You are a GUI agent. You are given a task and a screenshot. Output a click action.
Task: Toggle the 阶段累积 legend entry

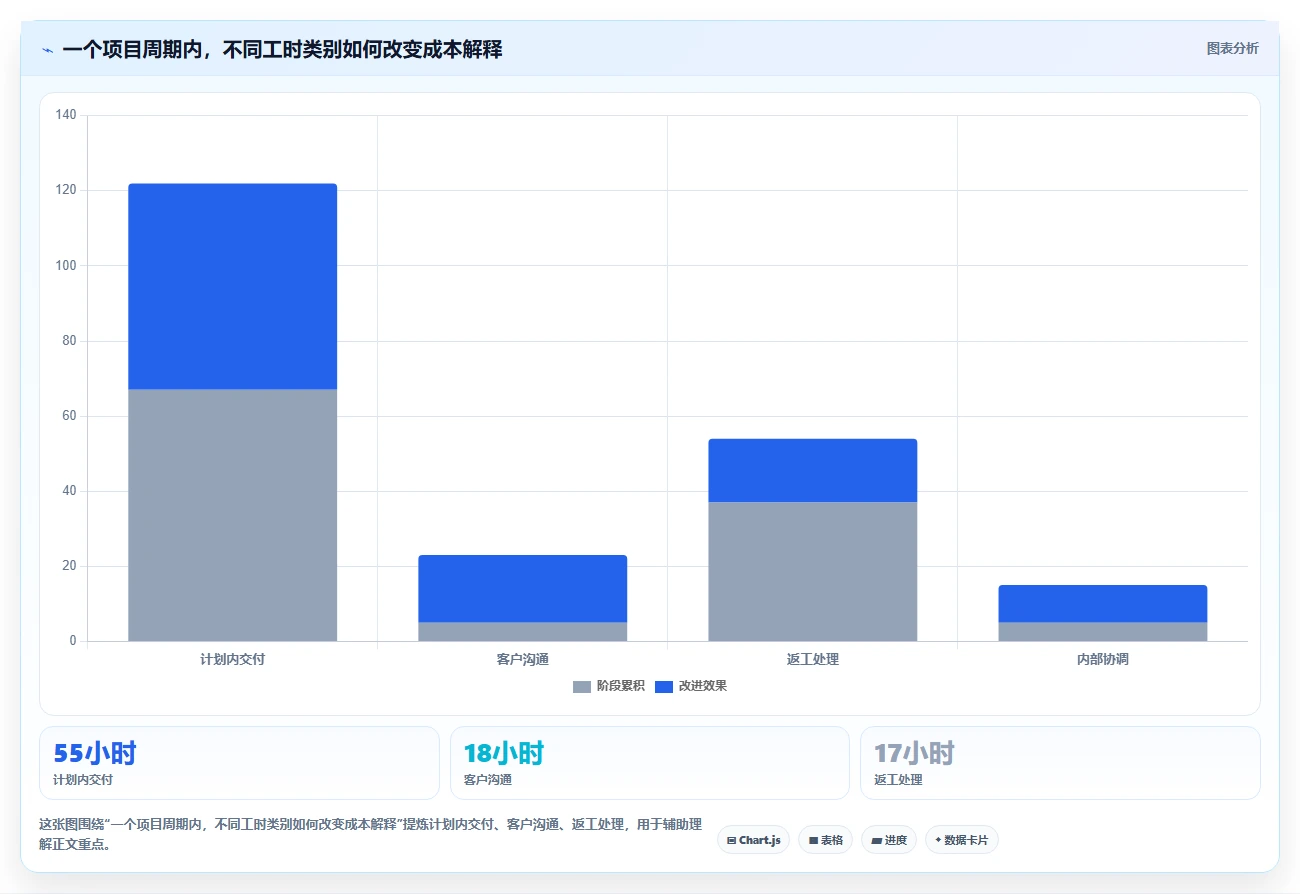[609, 686]
